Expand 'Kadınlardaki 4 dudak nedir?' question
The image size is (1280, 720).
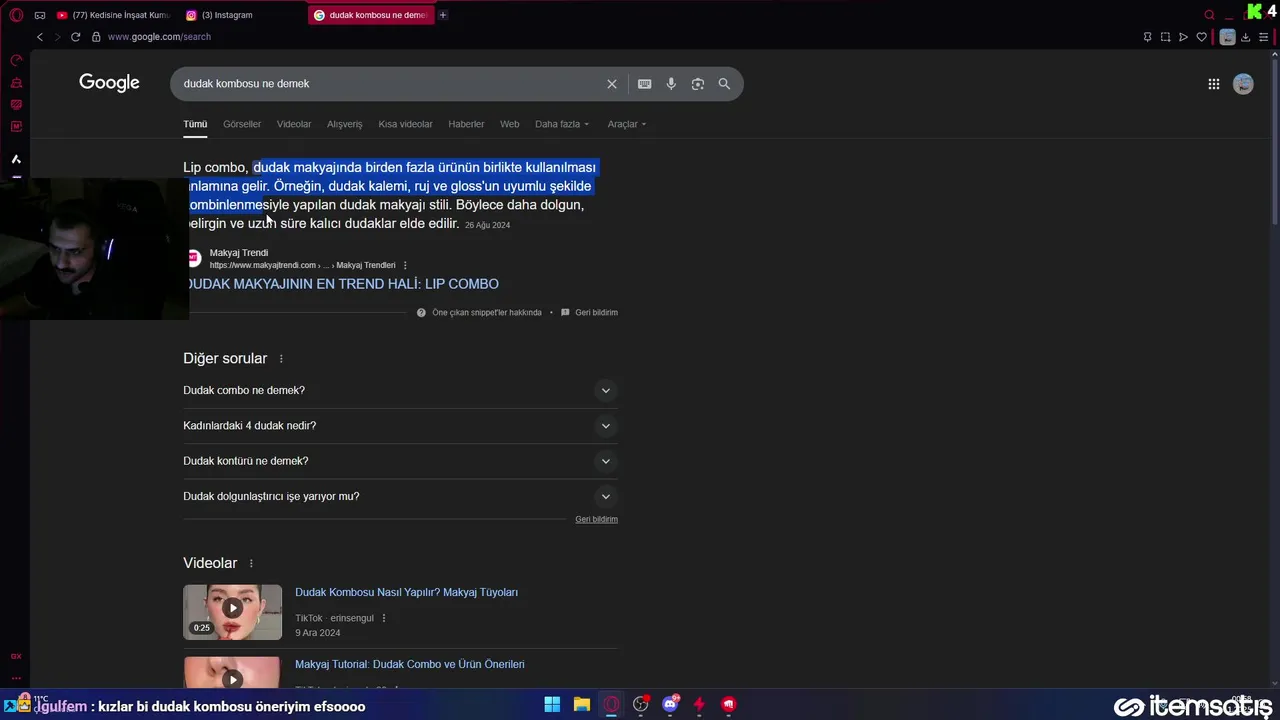400,426
